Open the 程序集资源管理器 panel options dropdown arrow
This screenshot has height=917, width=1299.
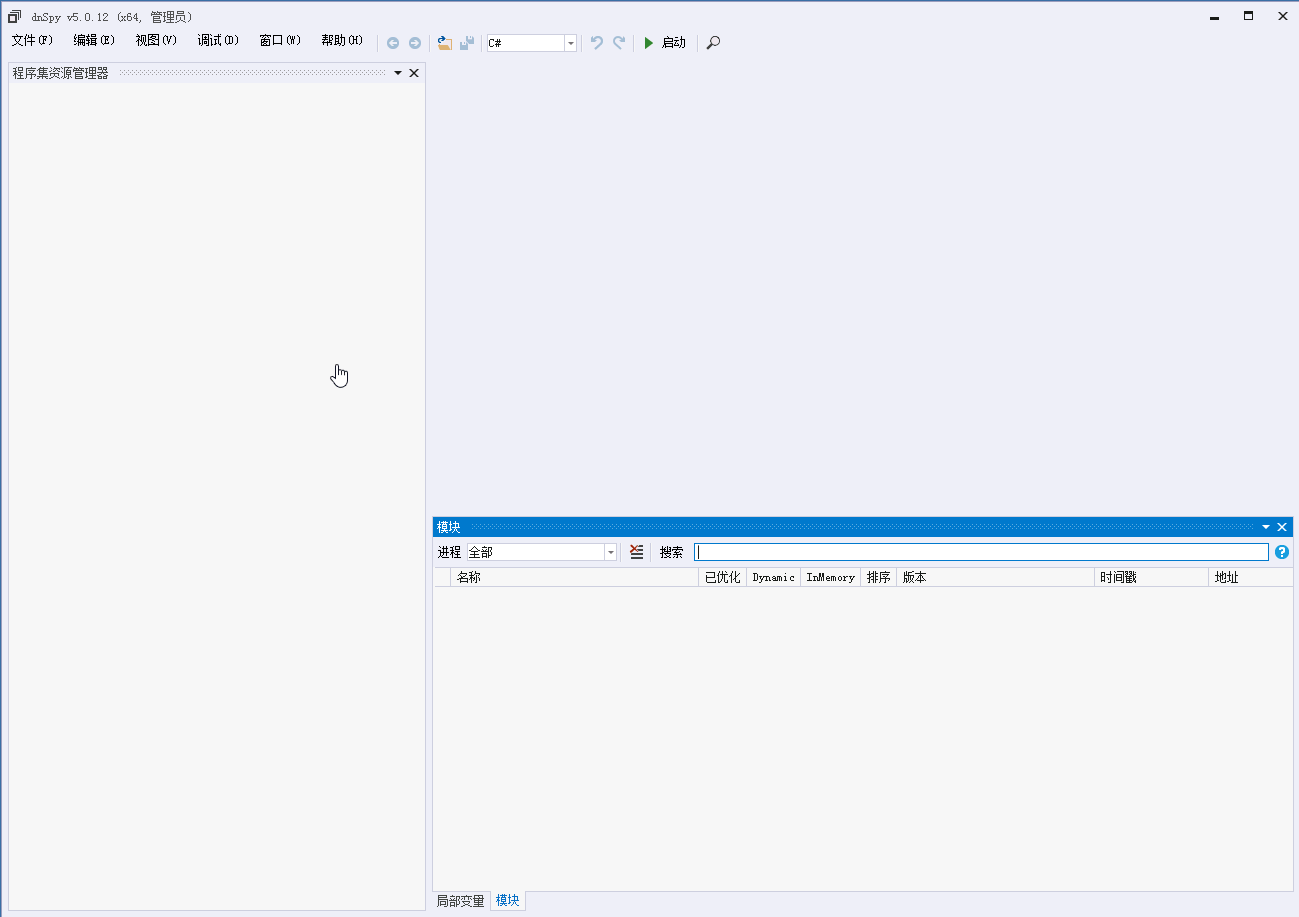tap(397, 72)
